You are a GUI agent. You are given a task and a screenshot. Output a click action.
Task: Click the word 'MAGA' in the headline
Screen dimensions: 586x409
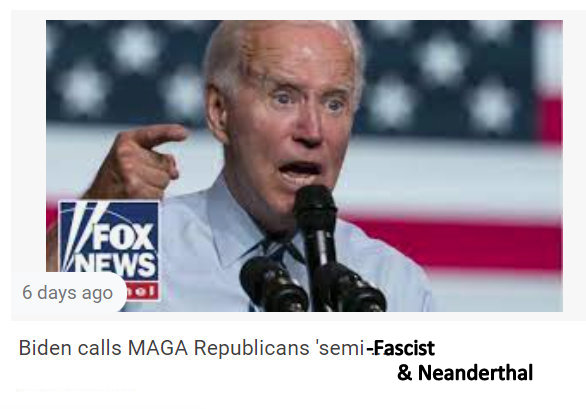(x=158, y=348)
